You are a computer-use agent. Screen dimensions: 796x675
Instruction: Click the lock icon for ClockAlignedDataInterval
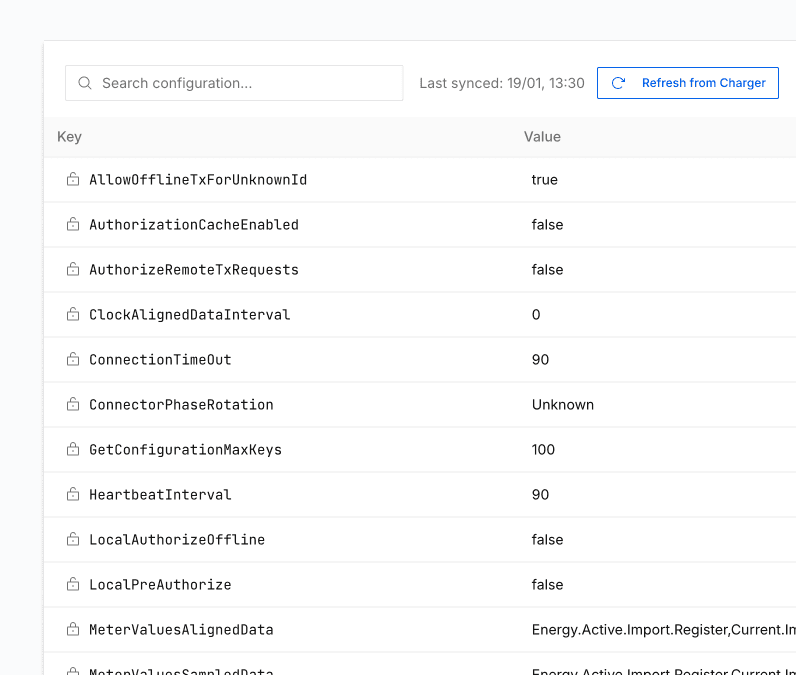[x=73, y=314]
